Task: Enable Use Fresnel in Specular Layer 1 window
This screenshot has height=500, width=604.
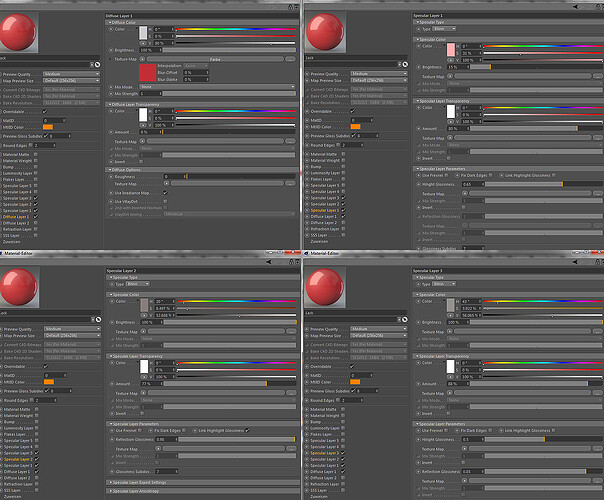Action: click(446, 175)
